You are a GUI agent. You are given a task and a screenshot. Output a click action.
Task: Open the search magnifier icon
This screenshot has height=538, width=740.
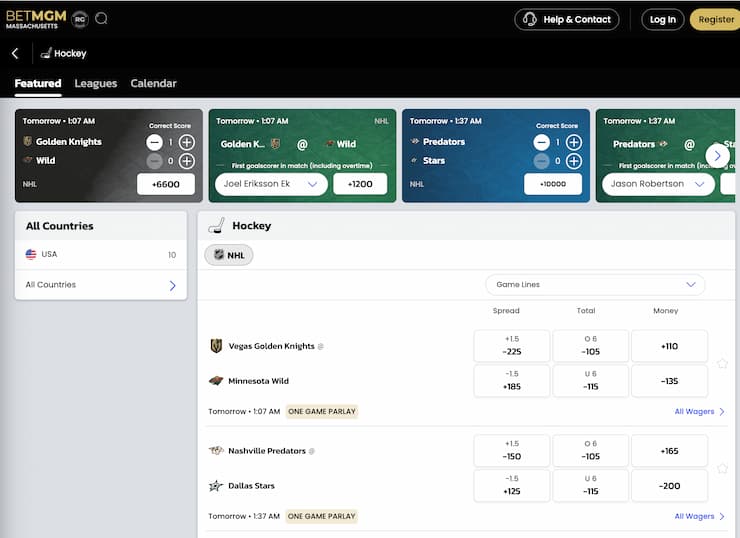(x=101, y=19)
